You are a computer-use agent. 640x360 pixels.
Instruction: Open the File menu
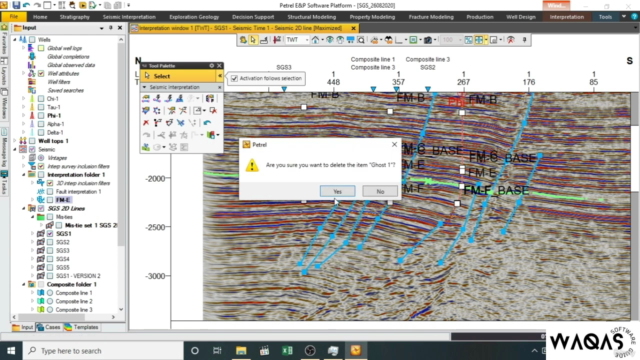tap(14, 17)
